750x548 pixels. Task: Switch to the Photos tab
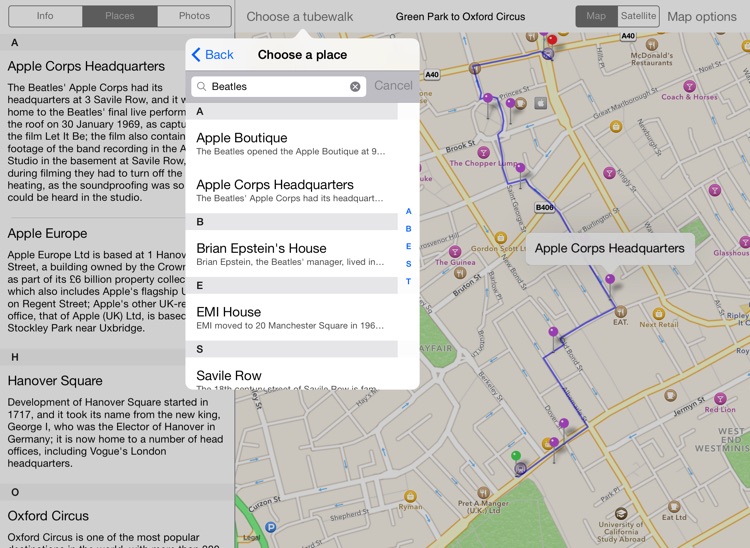[x=194, y=16]
